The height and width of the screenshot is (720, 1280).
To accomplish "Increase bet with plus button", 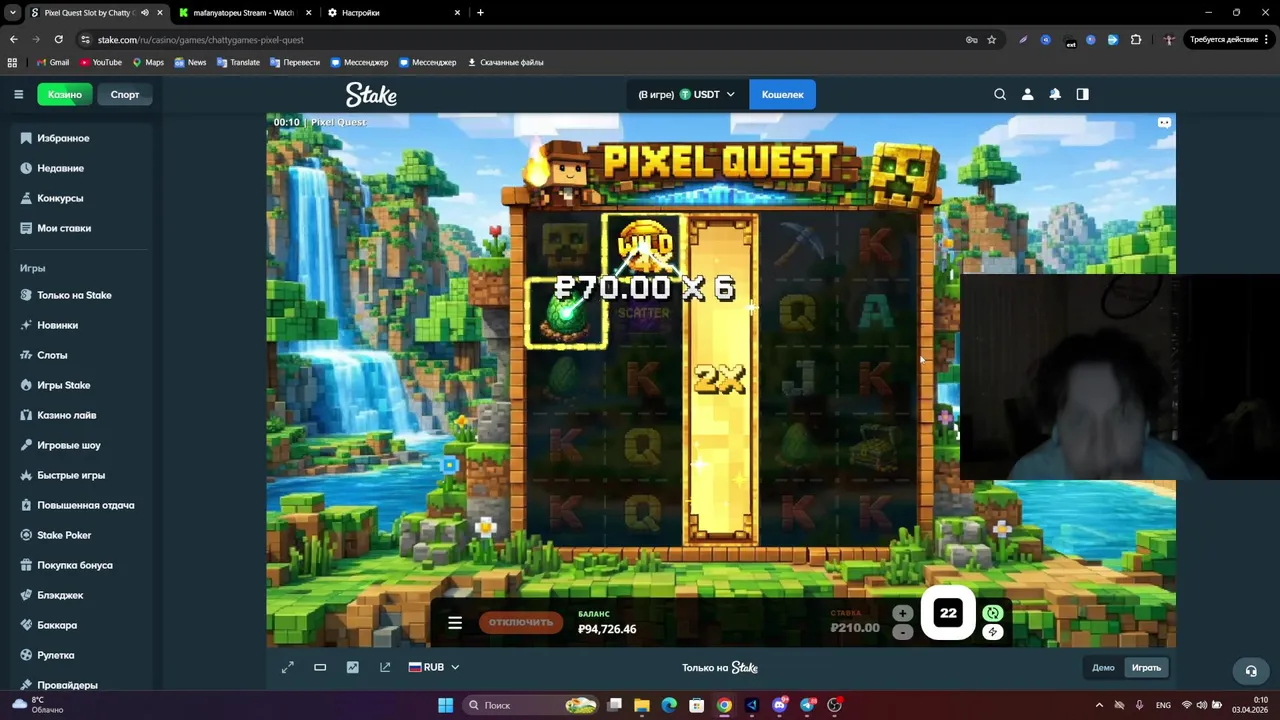I will (x=902, y=613).
